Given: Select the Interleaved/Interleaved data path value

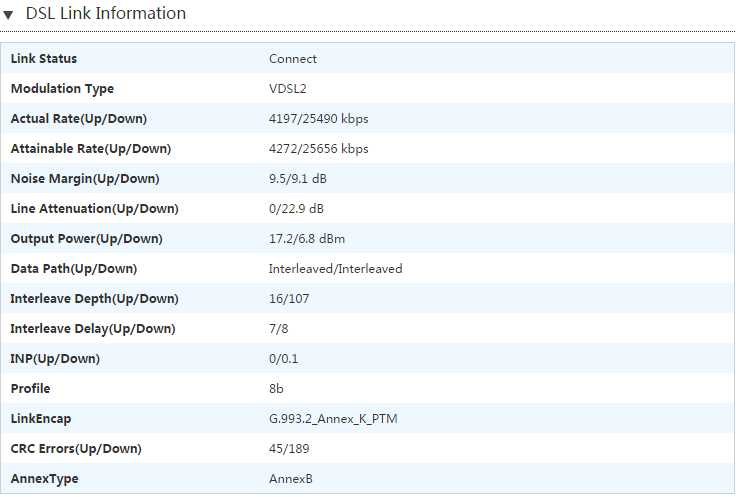Looking at the screenshot, I should point(335,269).
